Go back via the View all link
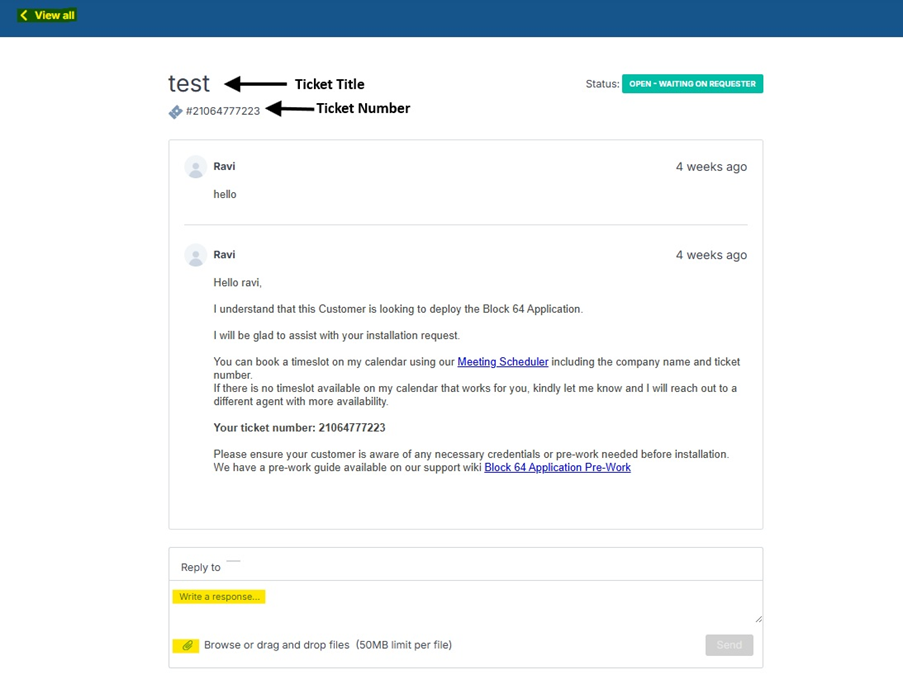Viewport: 903px width, 698px height. point(47,15)
